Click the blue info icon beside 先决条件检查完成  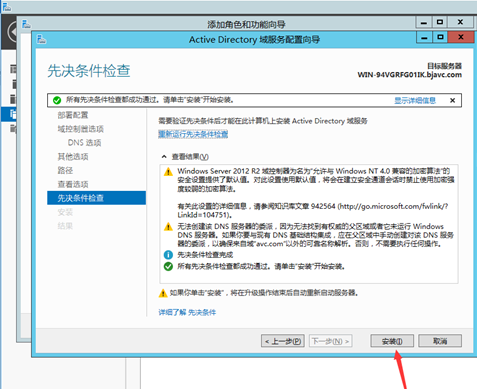(168, 255)
